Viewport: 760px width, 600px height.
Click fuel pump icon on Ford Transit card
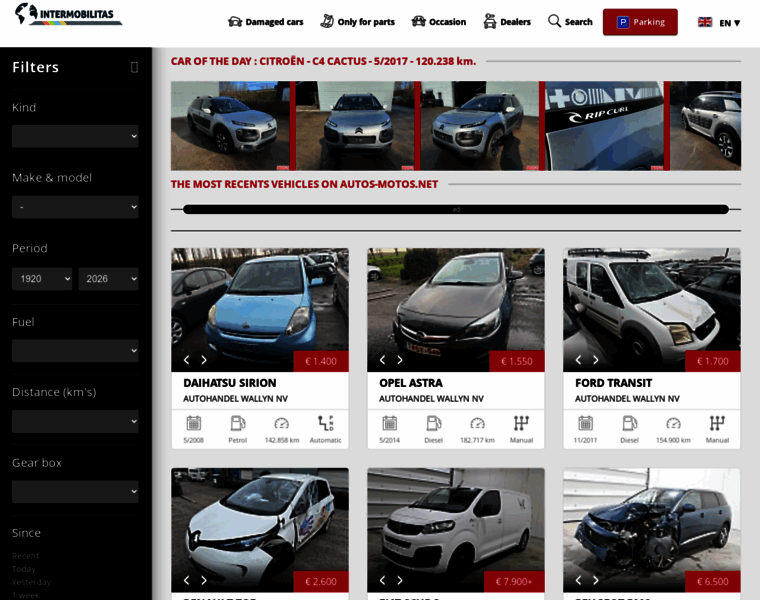pos(630,423)
